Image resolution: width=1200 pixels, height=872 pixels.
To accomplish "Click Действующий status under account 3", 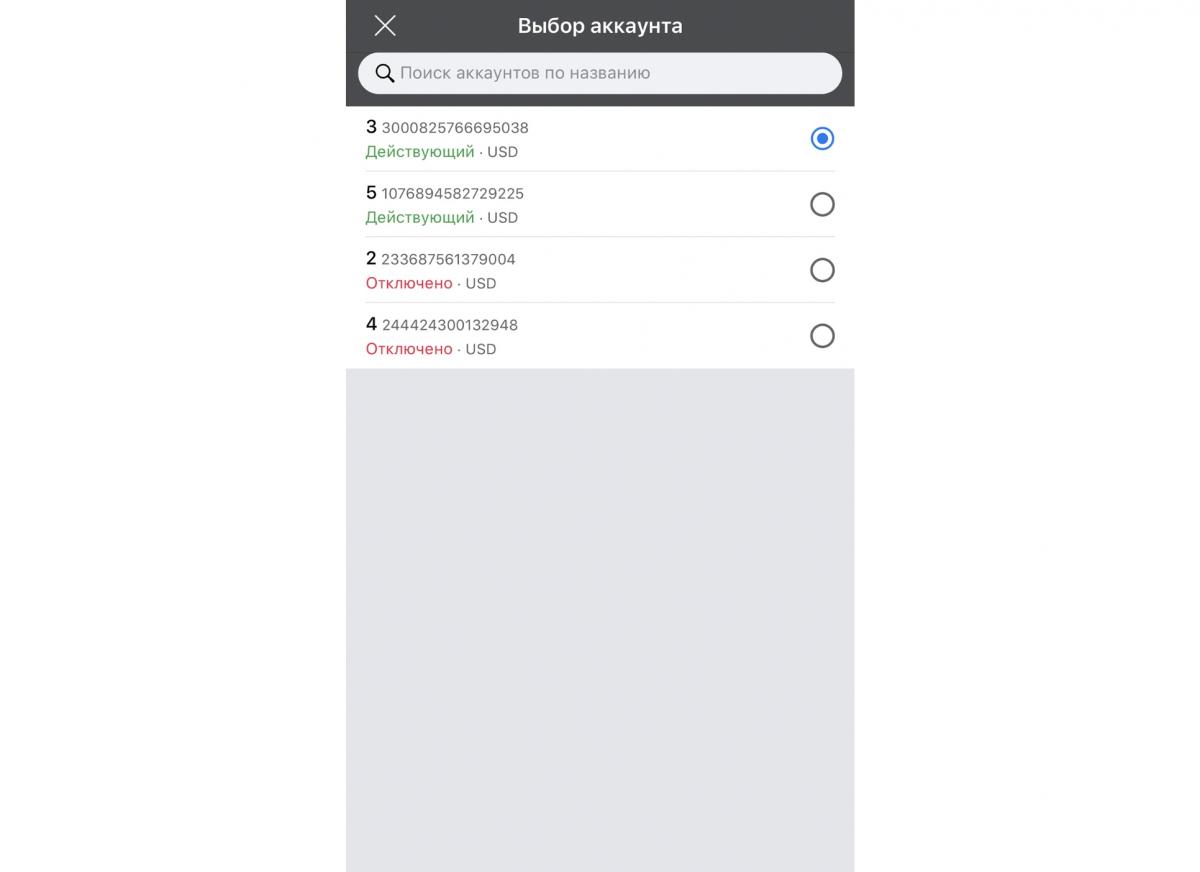I will [x=420, y=152].
